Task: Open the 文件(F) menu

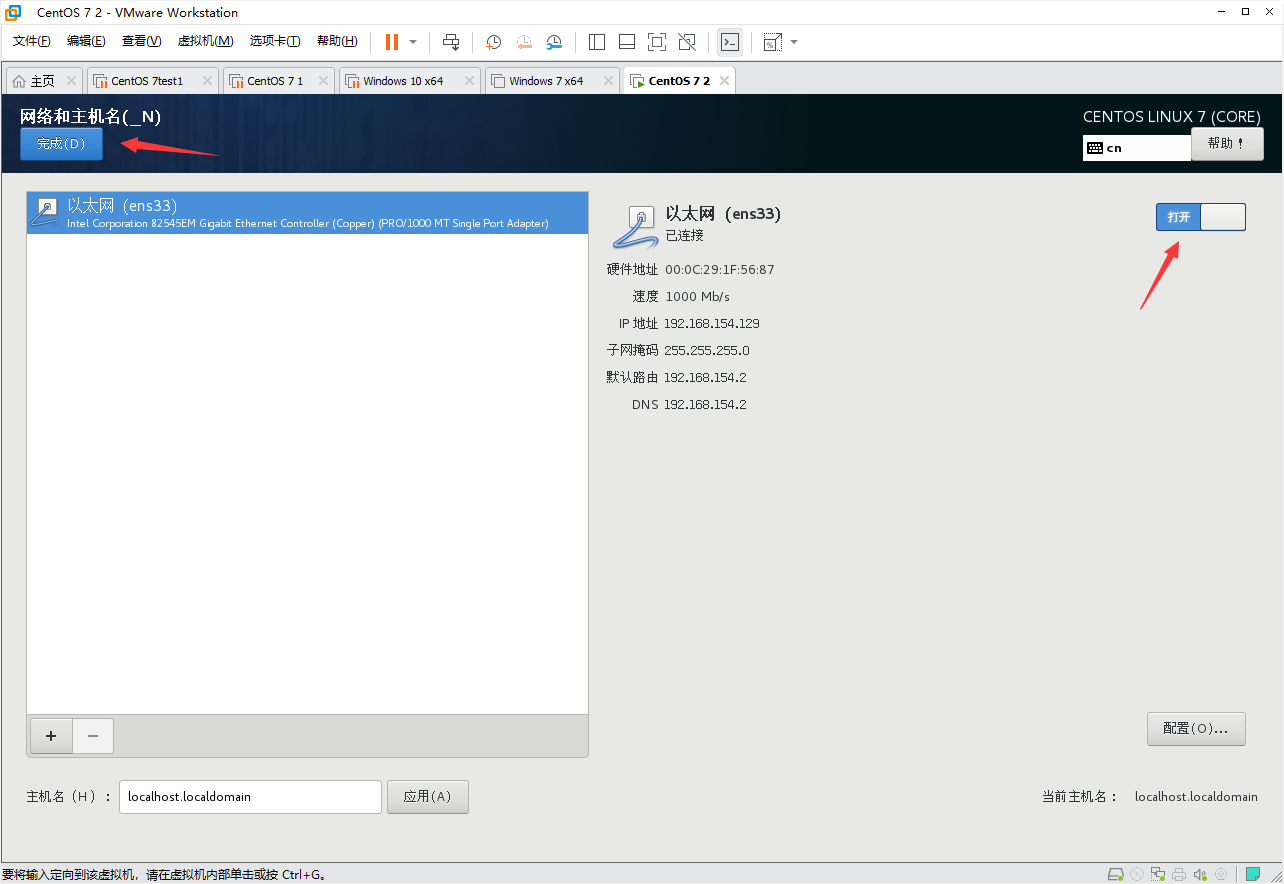Action: pos(32,41)
